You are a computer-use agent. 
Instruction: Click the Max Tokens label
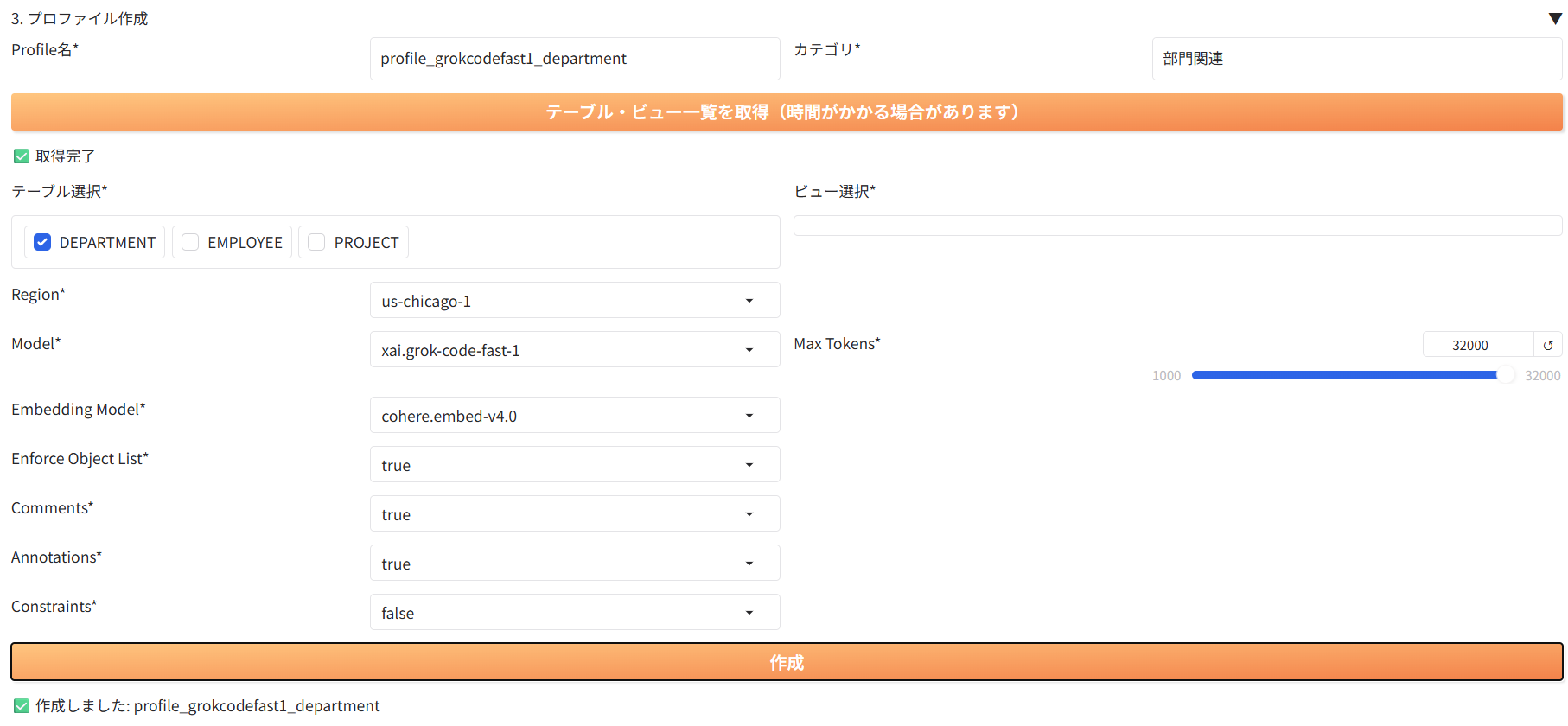(x=837, y=344)
